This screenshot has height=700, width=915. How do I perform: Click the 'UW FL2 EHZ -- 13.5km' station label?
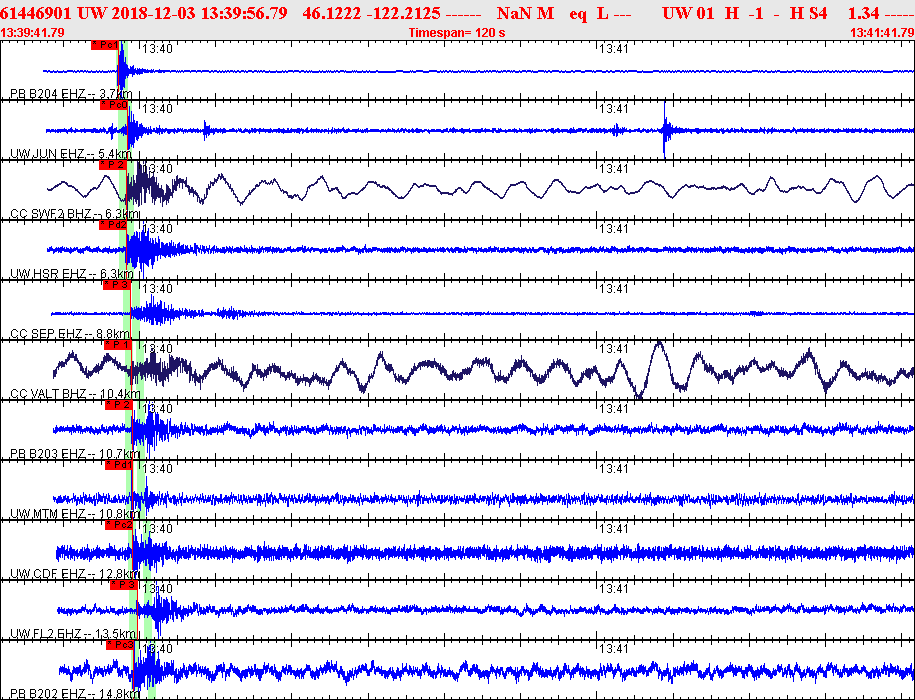click(x=74, y=634)
